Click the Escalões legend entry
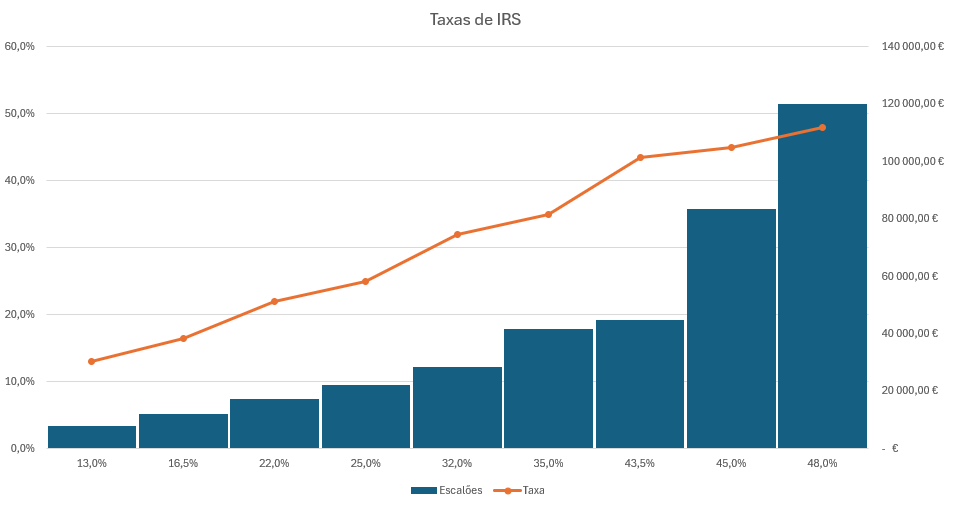Screen dimensions: 953x507 pyautogui.click(x=460, y=490)
